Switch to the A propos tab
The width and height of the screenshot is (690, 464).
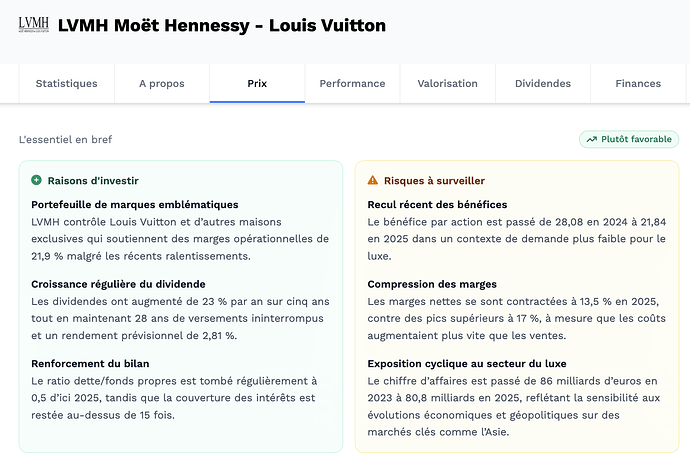coord(162,83)
